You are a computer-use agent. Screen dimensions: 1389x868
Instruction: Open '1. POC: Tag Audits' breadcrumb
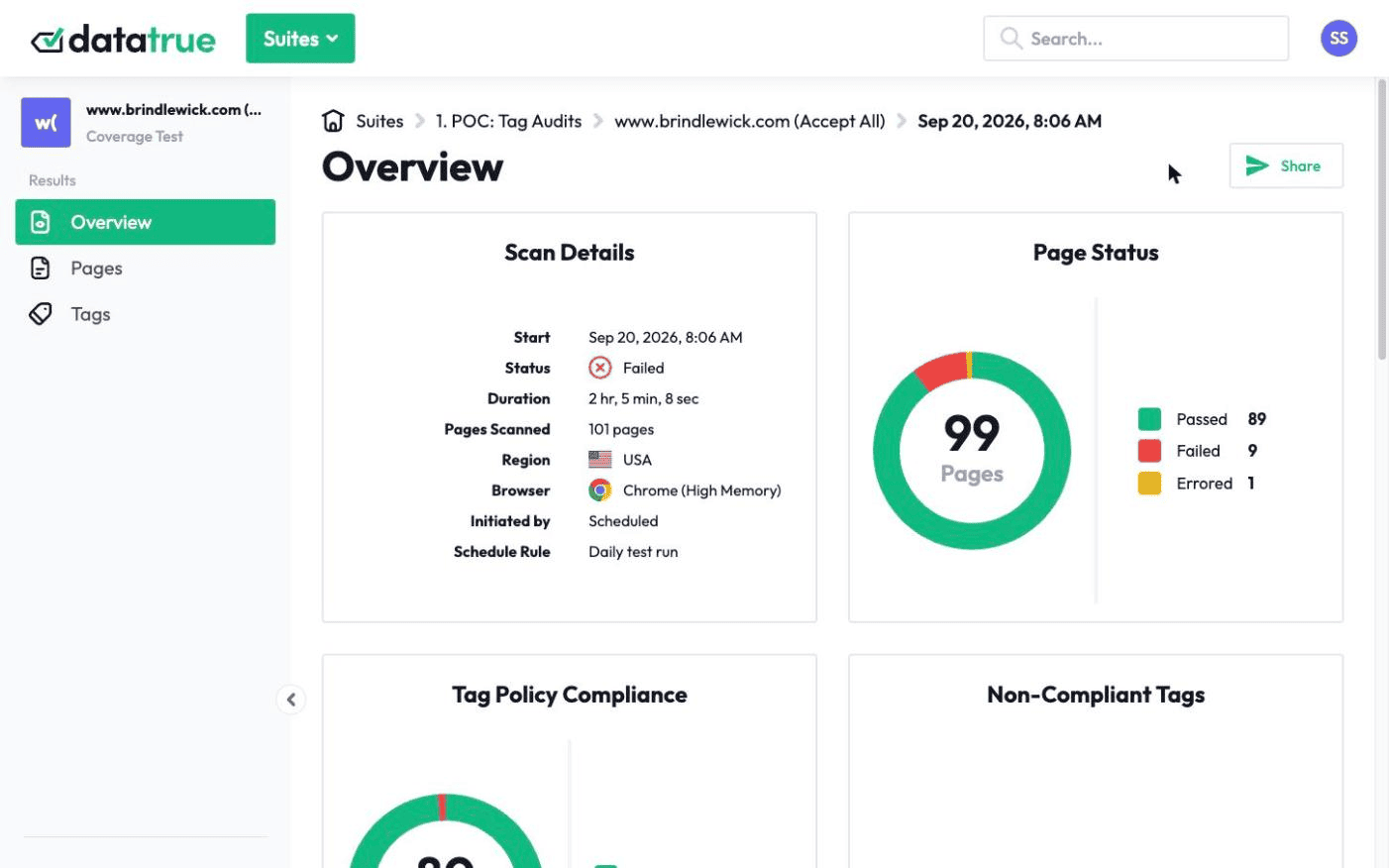coord(508,121)
